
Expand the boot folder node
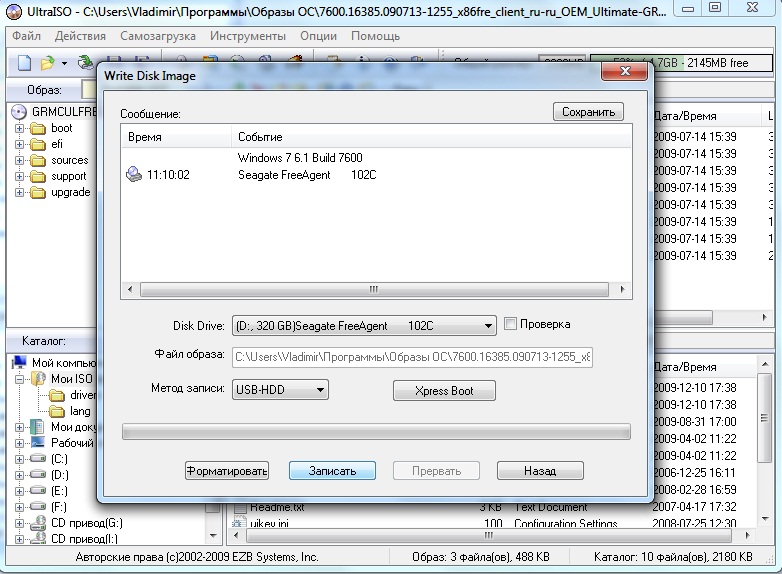click(19, 129)
